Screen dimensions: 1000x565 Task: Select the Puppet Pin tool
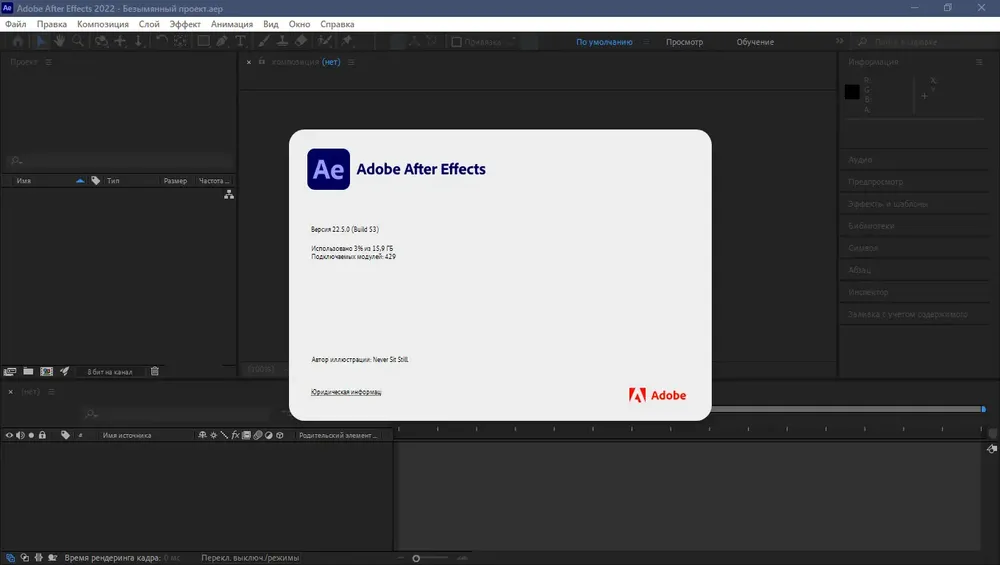coord(346,41)
